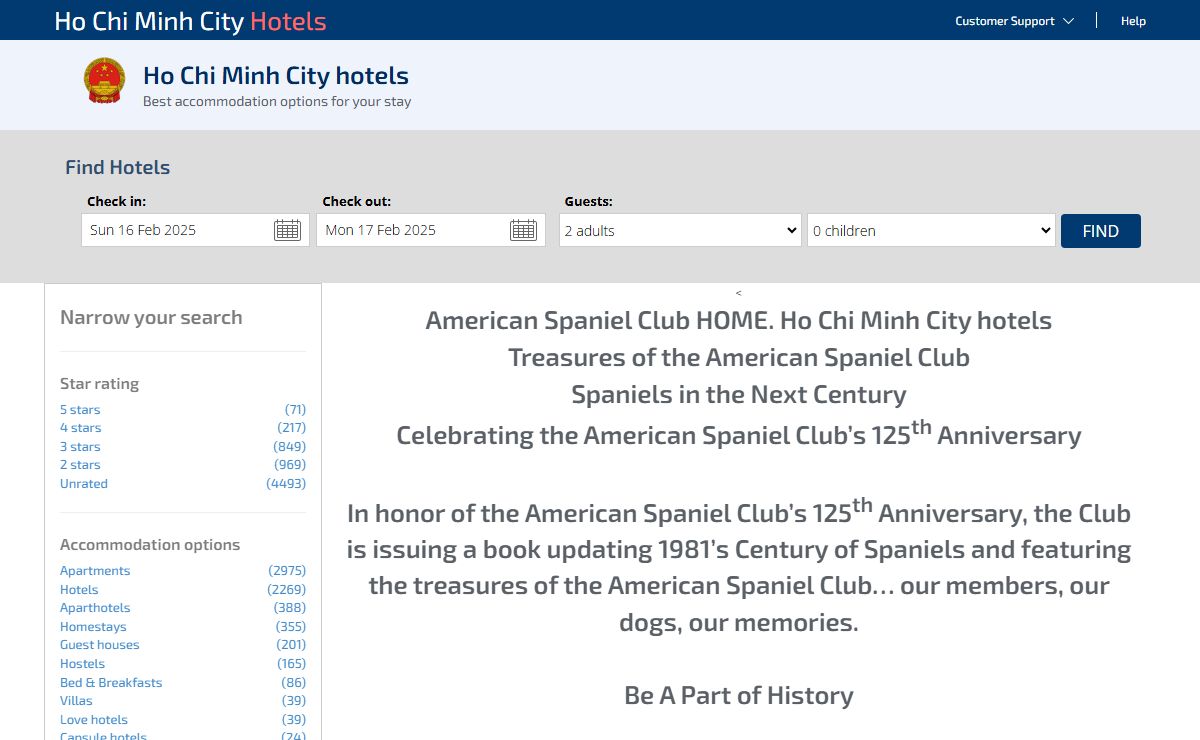Open the adults guests dropdown
Viewport: 1200px width, 740px height.
pos(680,230)
